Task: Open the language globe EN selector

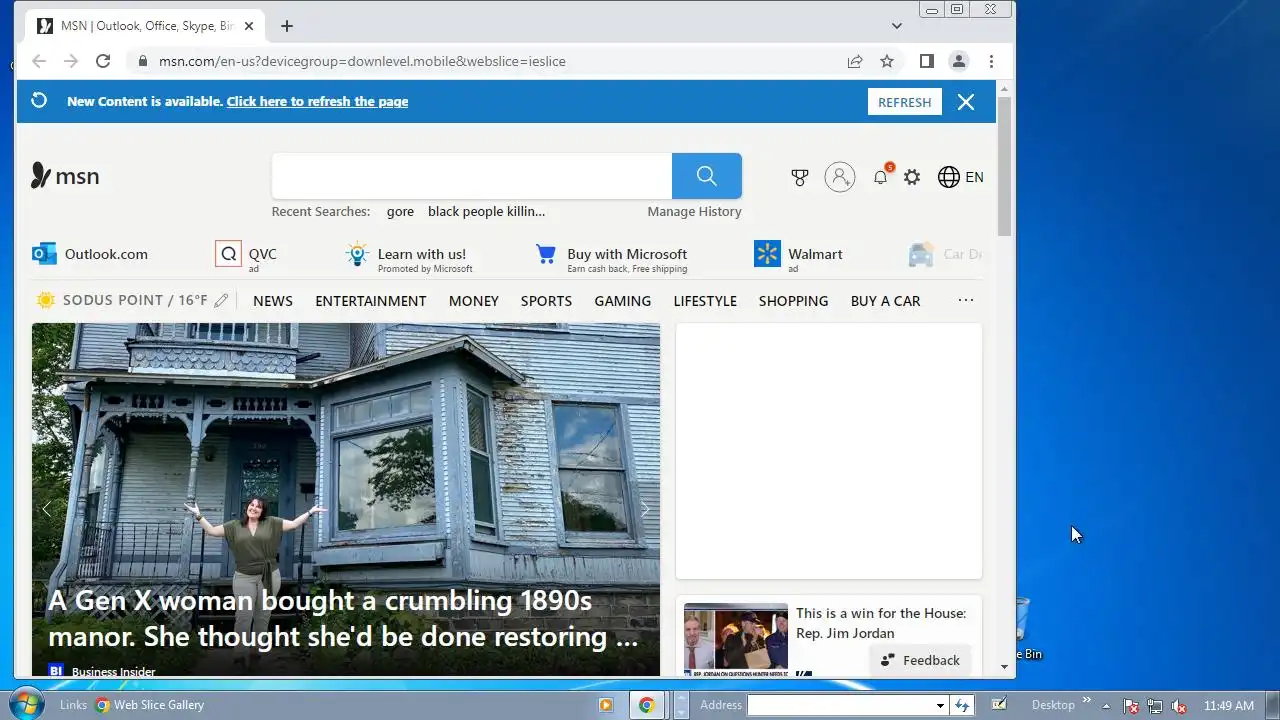Action: click(961, 177)
